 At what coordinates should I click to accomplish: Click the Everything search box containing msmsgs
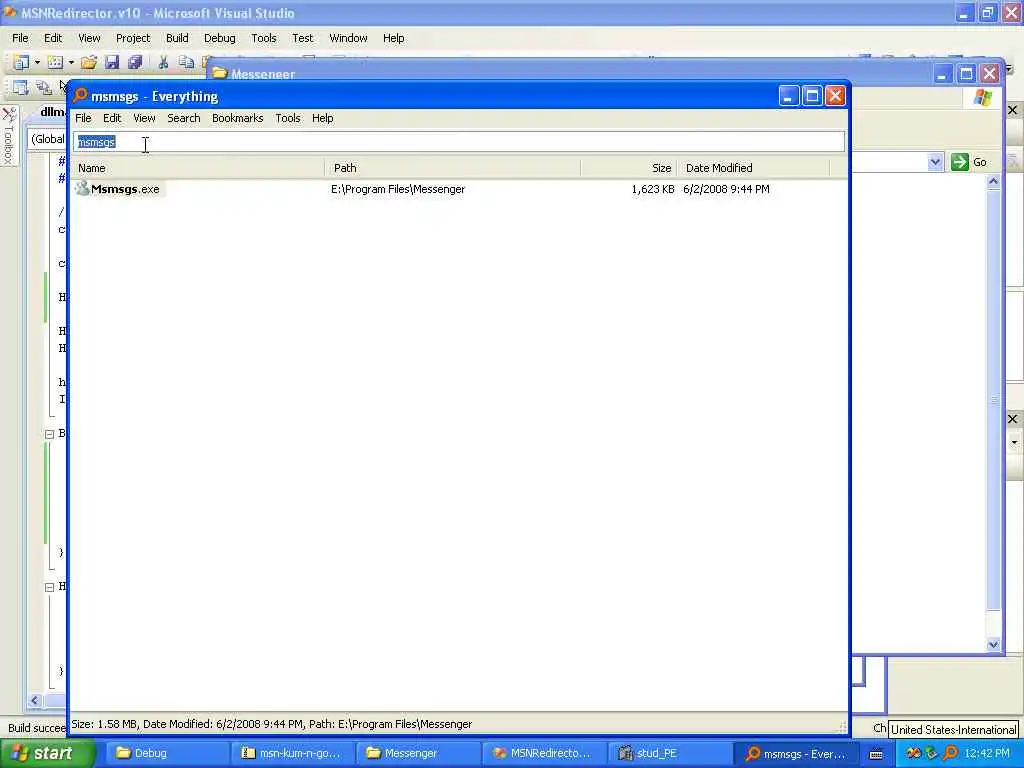click(x=458, y=142)
